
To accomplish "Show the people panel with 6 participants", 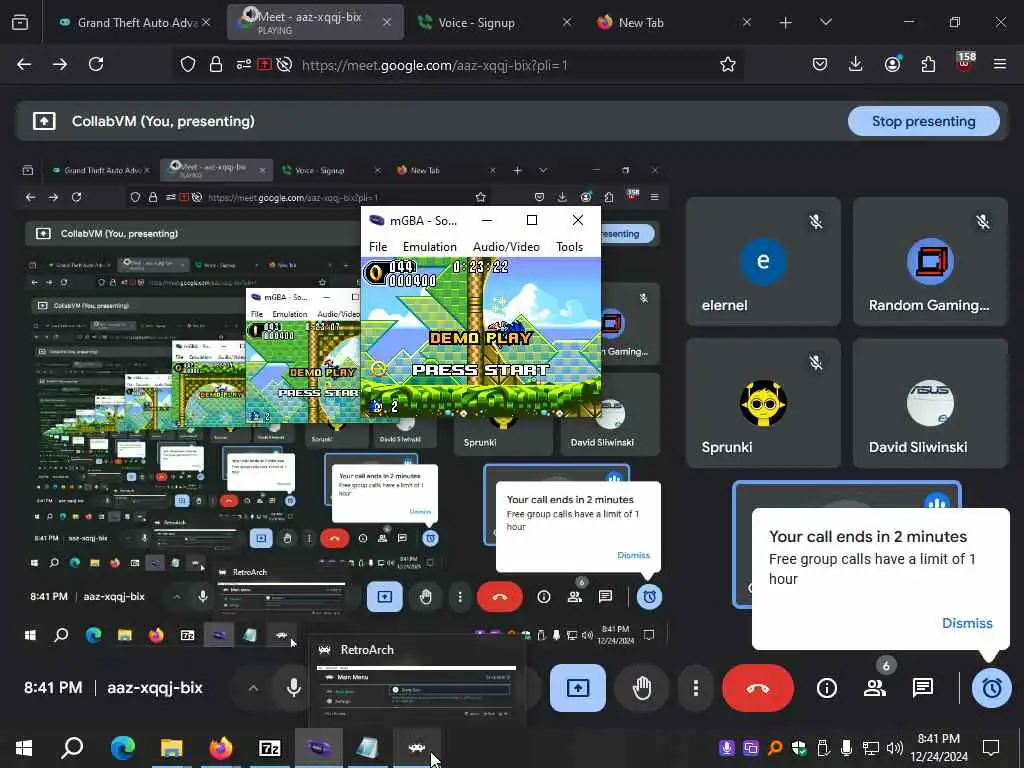I will point(875,688).
